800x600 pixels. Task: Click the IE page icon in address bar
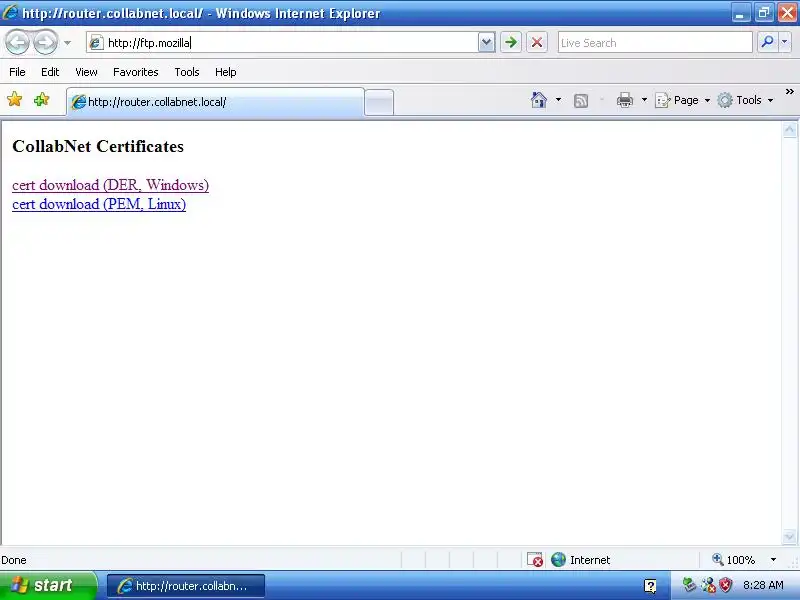[x=96, y=43]
